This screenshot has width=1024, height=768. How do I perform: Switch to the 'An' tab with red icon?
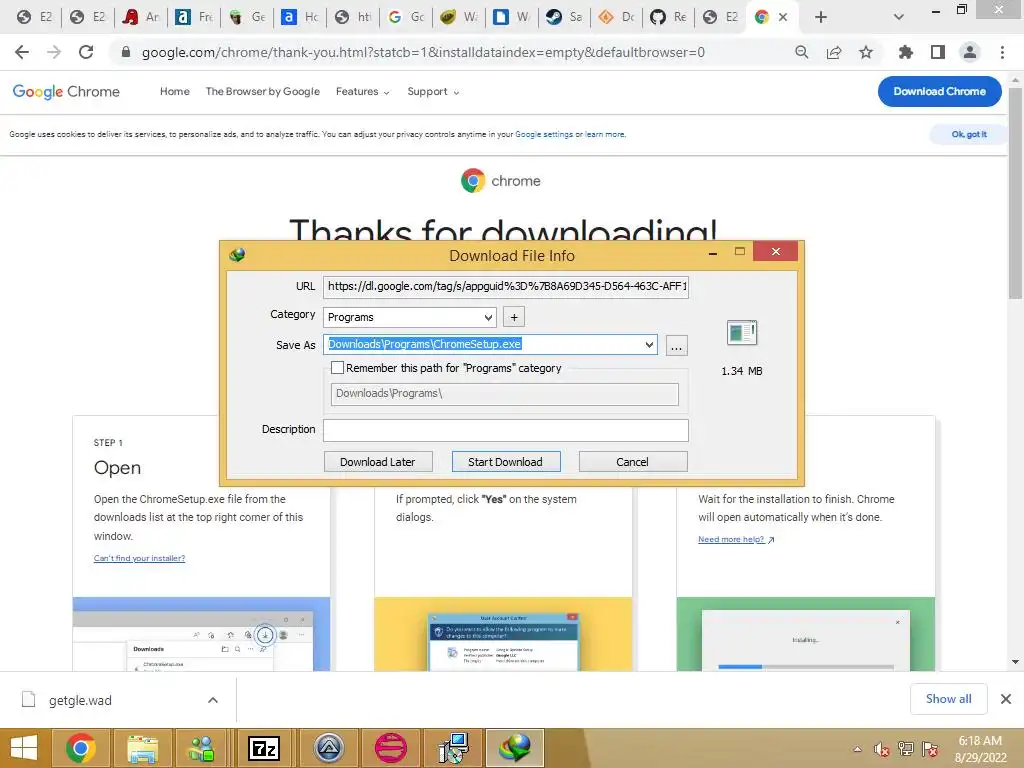(x=140, y=17)
